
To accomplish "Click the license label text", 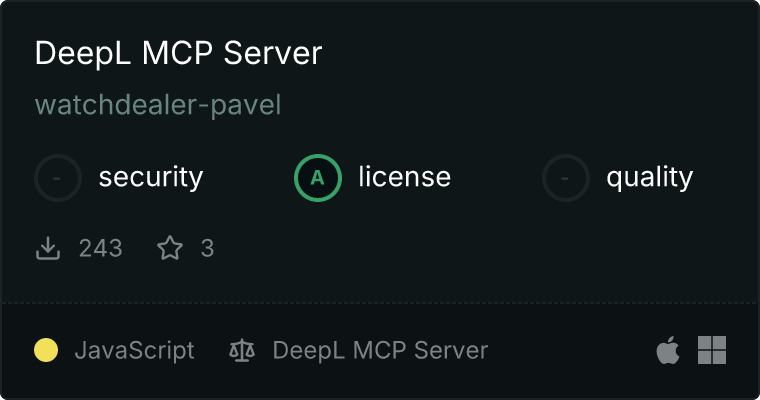I will [x=405, y=176].
